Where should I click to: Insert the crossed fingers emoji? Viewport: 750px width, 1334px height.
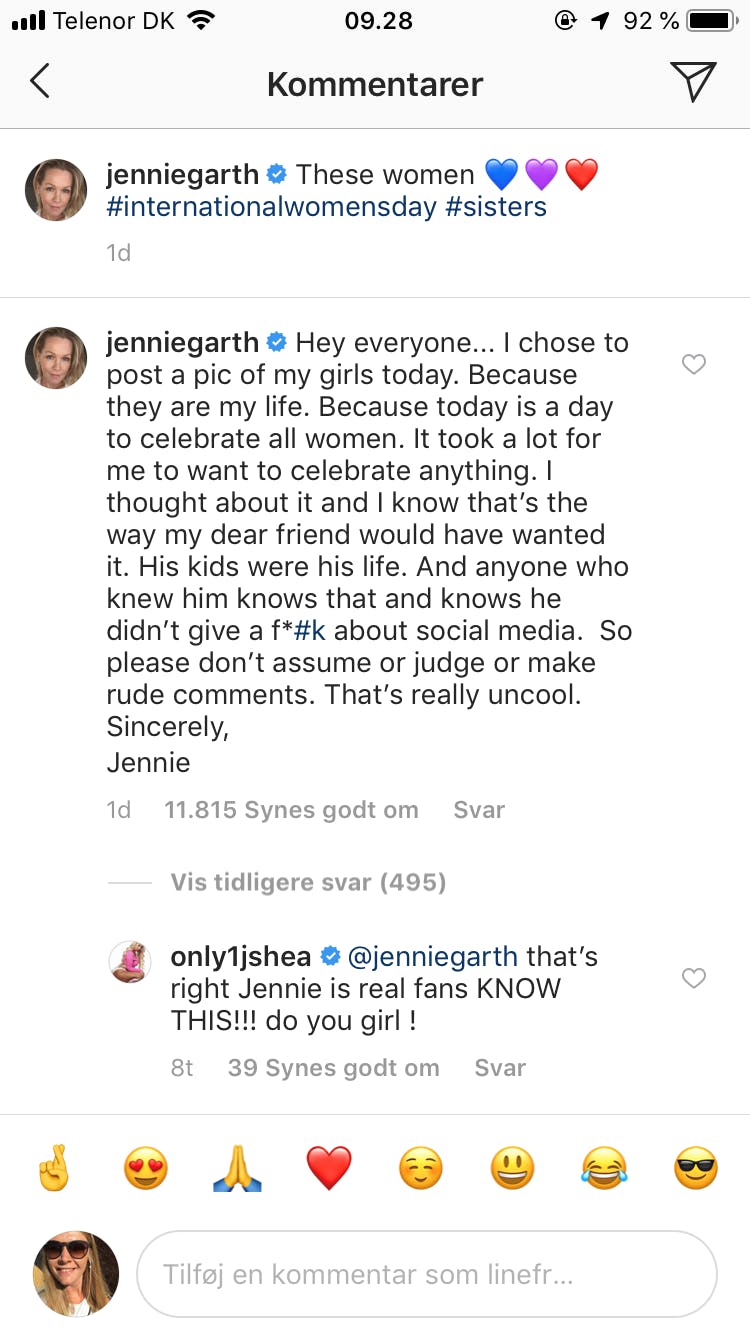pos(53,1168)
